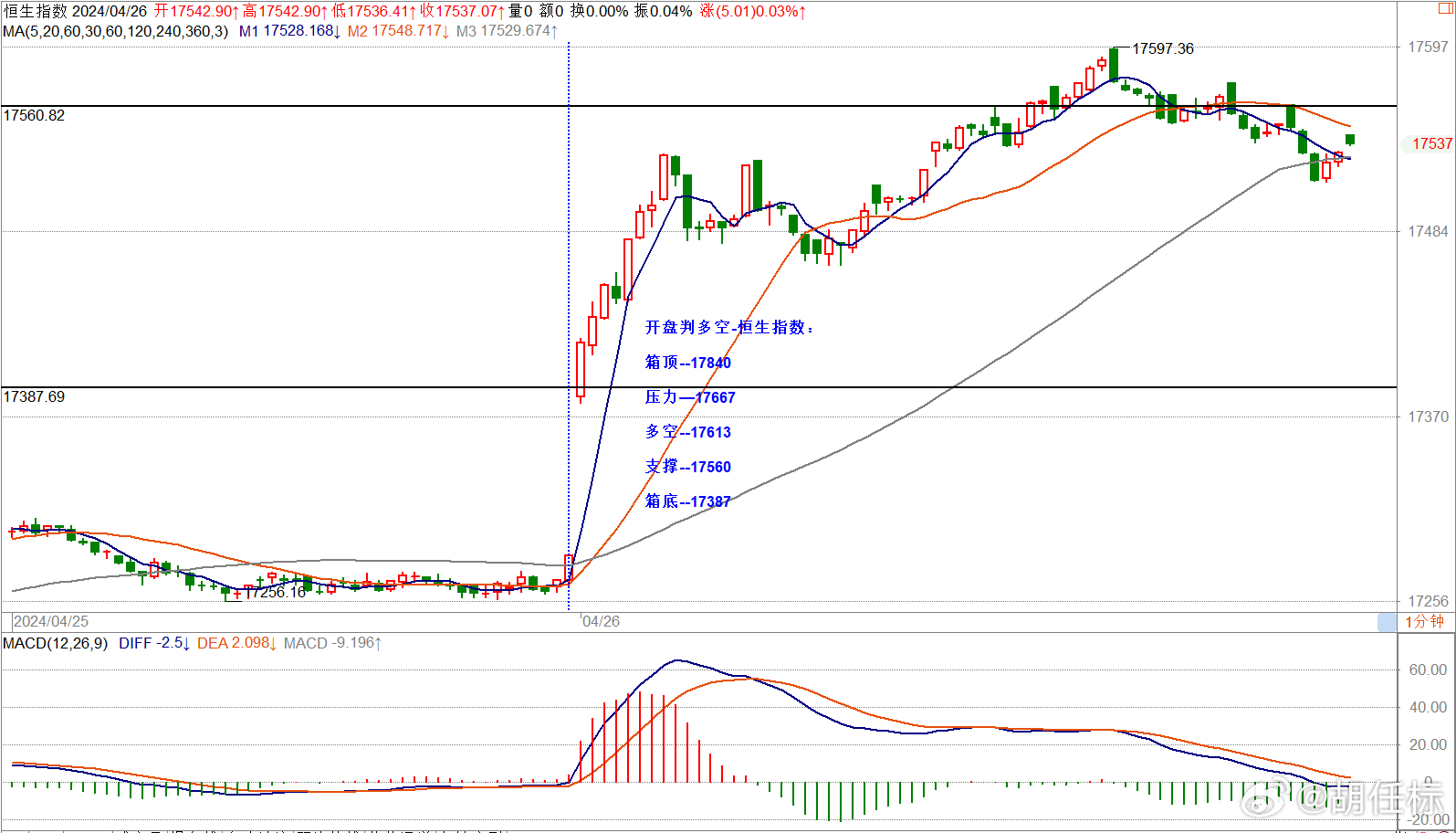This screenshot has height=833, width=1456.
Task: Click the 17256 price axis label
Action: click(x=1428, y=601)
